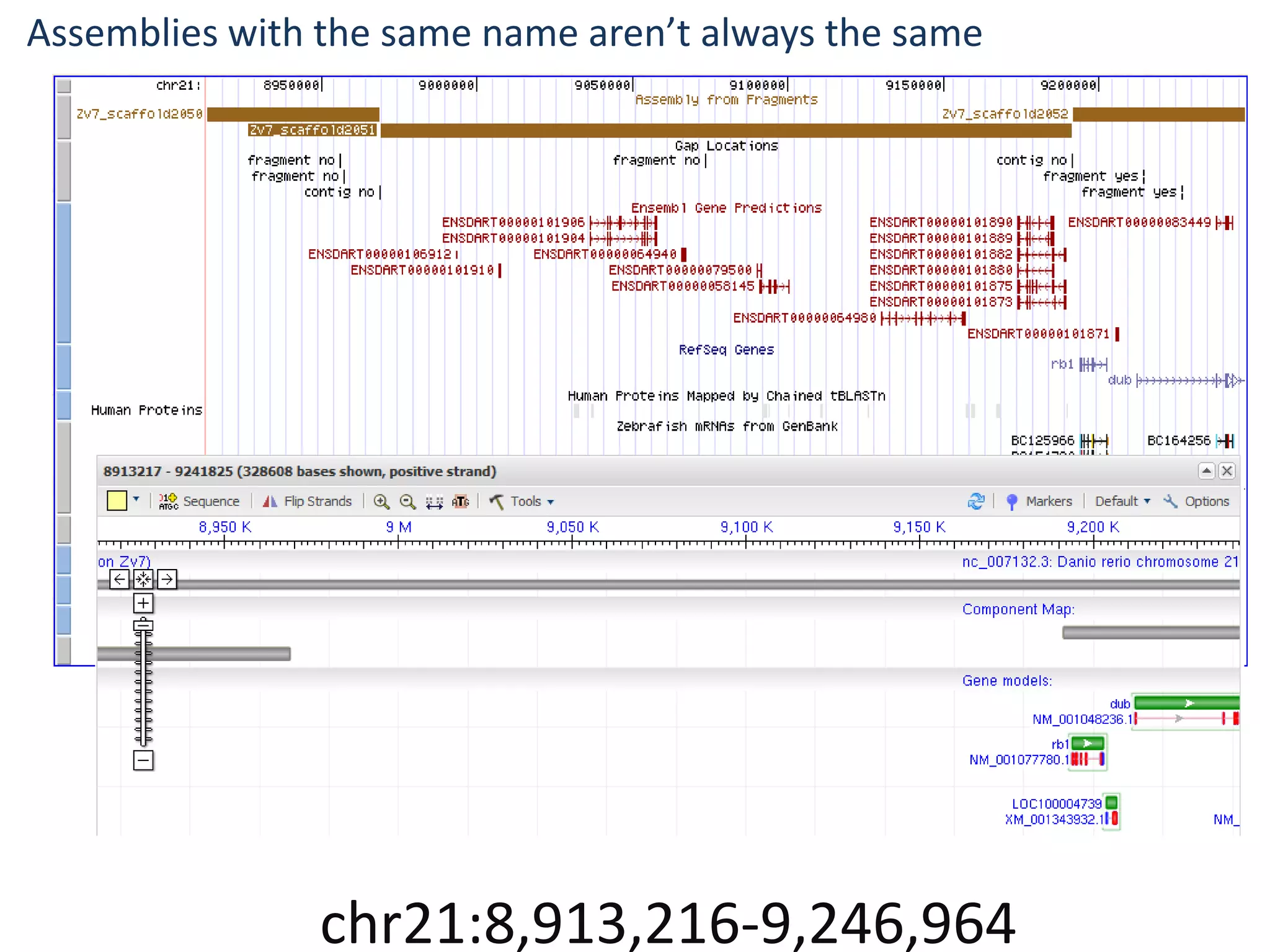Click the zoom in magnifier icon

pos(381,501)
